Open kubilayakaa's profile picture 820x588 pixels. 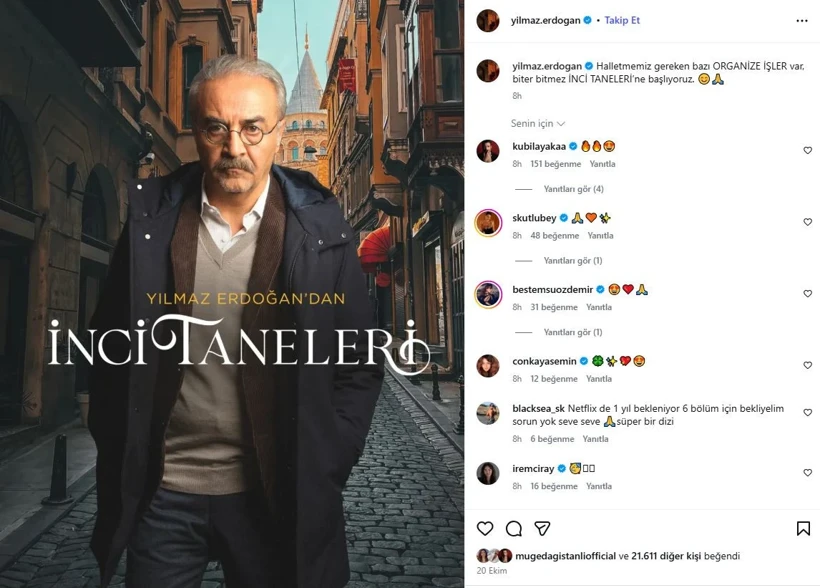point(488,151)
